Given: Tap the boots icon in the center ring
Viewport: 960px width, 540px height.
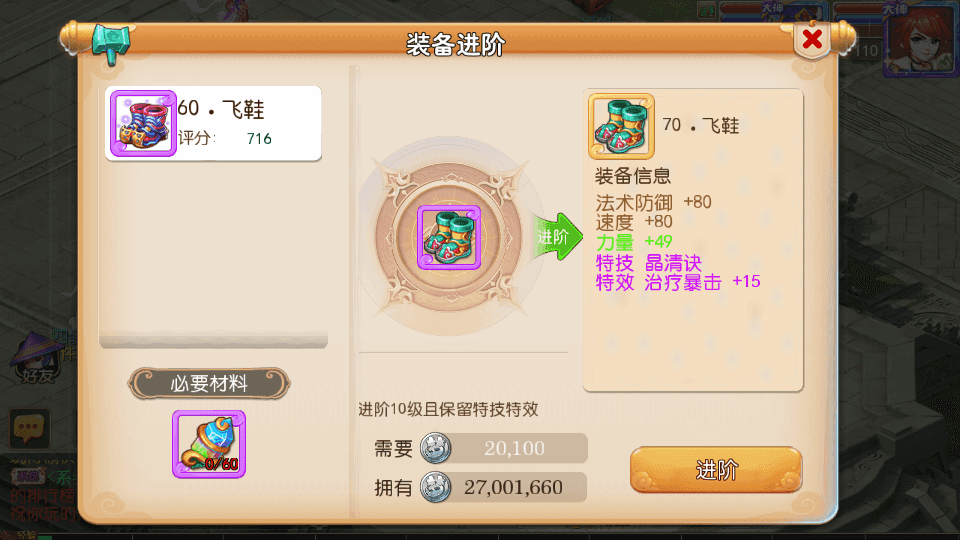Looking at the screenshot, I should (x=449, y=238).
